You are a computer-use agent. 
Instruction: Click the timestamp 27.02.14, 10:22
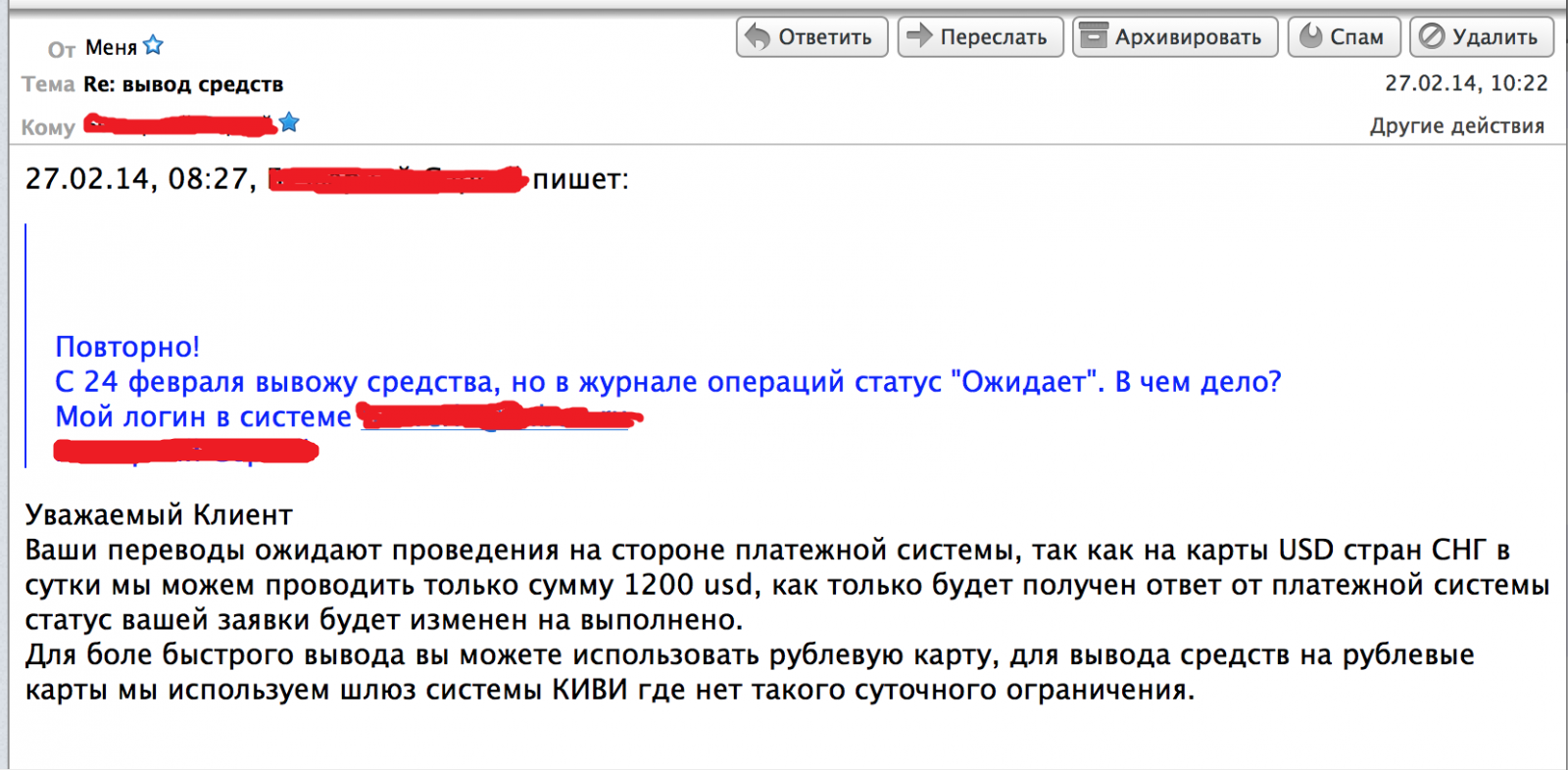click(1465, 83)
